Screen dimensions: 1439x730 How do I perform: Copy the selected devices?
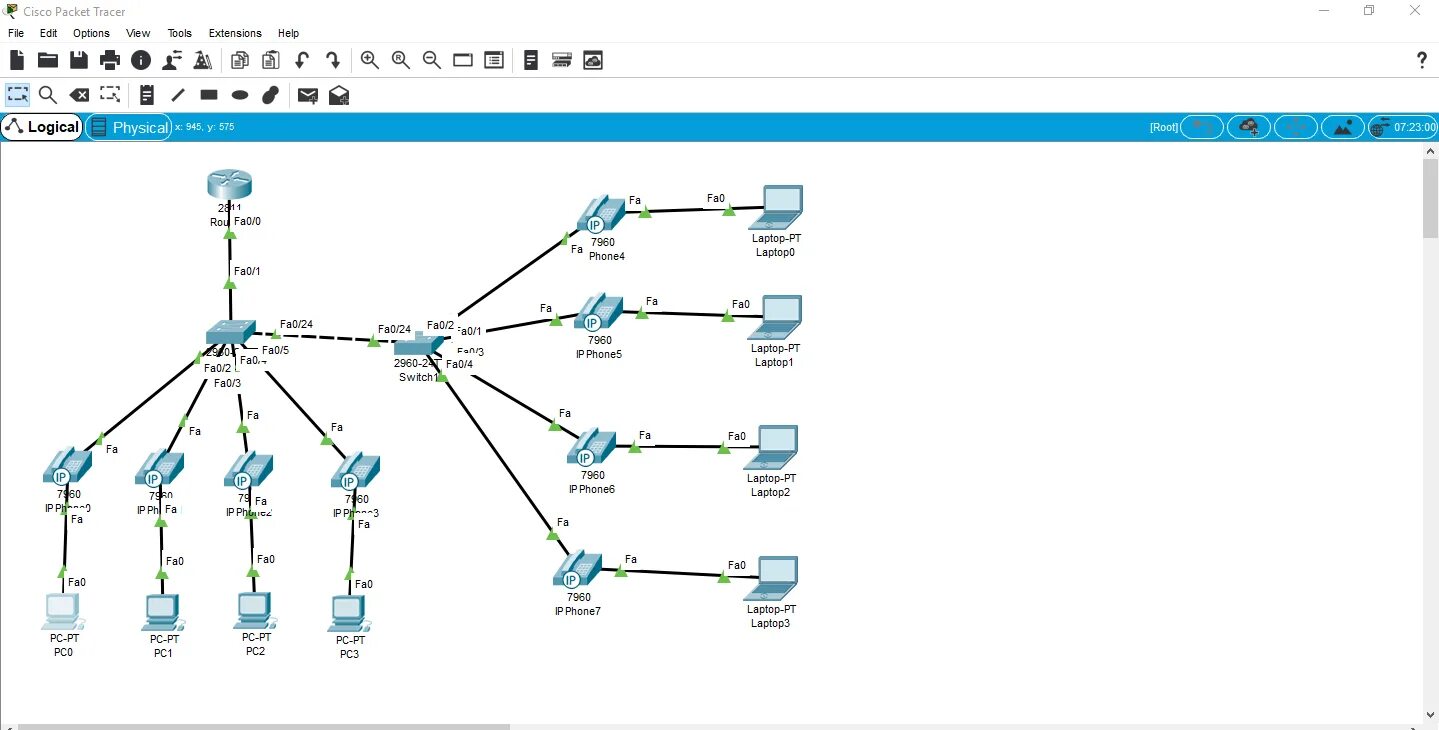pyautogui.click(x=240, y=61)
